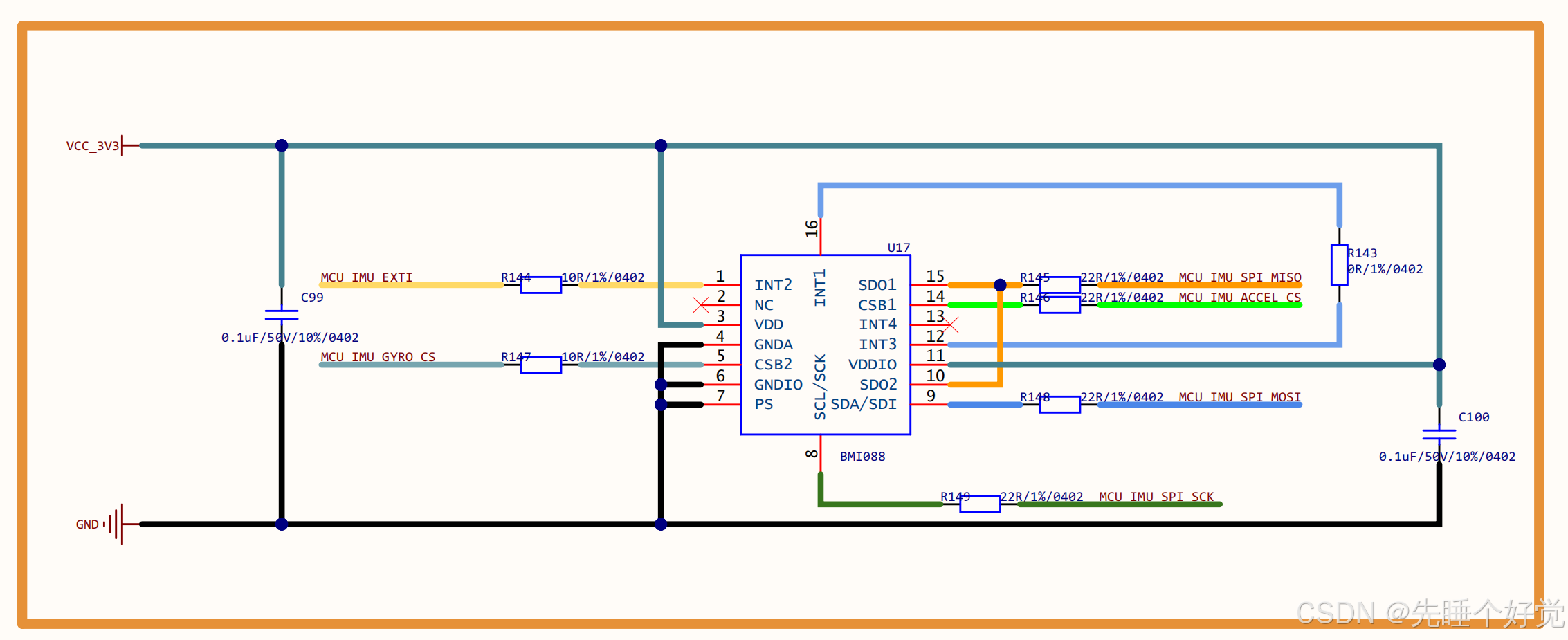Select the R144 resistor symbol
1568x640 pixels.
(540, 285)
